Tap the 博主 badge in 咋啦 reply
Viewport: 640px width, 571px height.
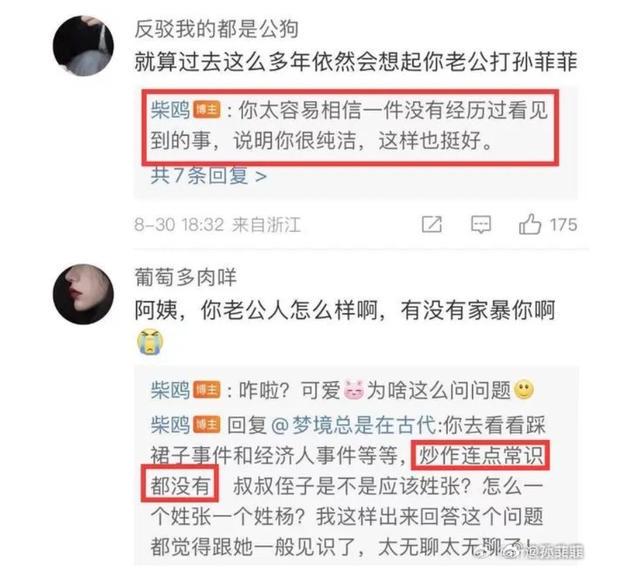point(207,390)
